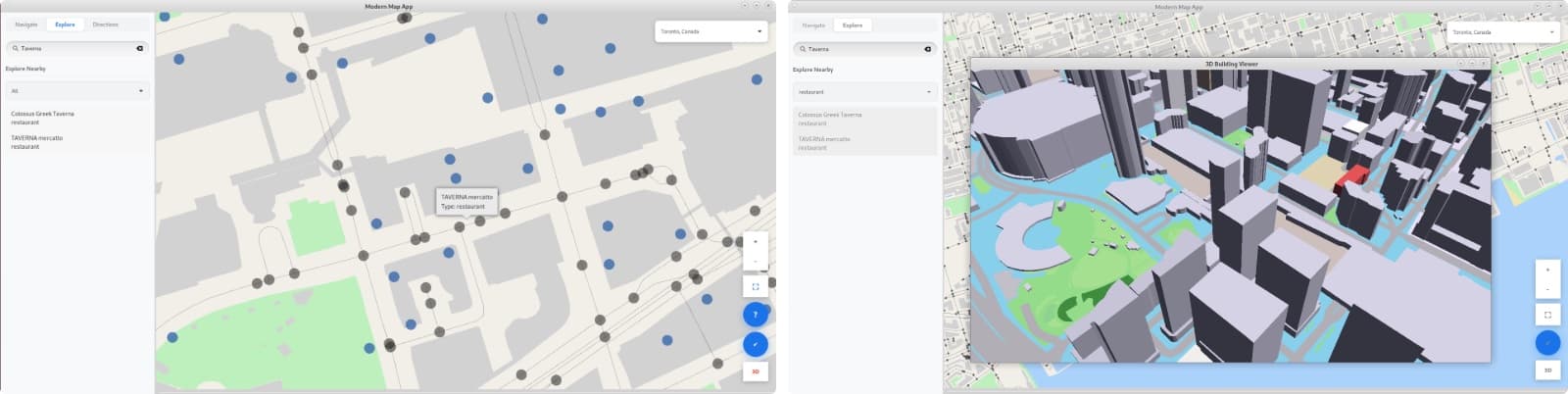Open the restaurant category dropdown in right window
Image resolution: width=1568 pixels, height=394 pixels.
click(x=864, y=92)
